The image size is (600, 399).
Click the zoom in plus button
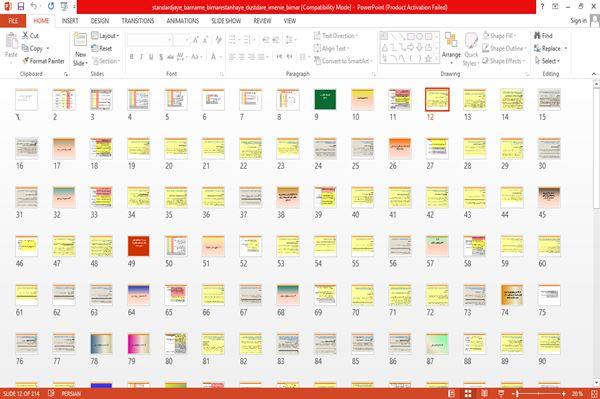(563, 393)
